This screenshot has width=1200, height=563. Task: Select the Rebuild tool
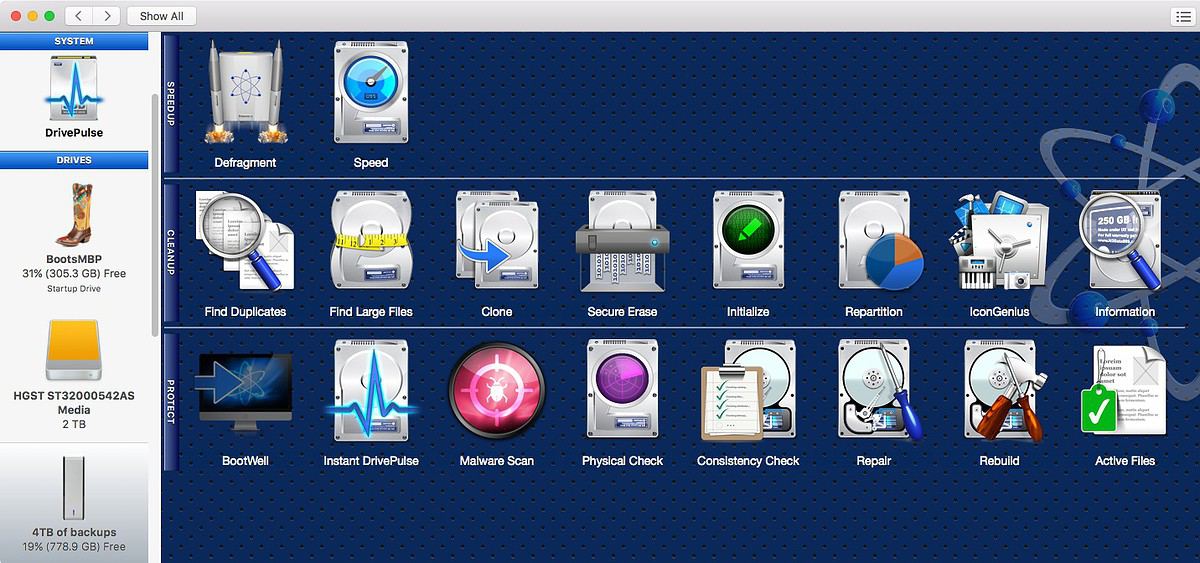coord(999,393)
